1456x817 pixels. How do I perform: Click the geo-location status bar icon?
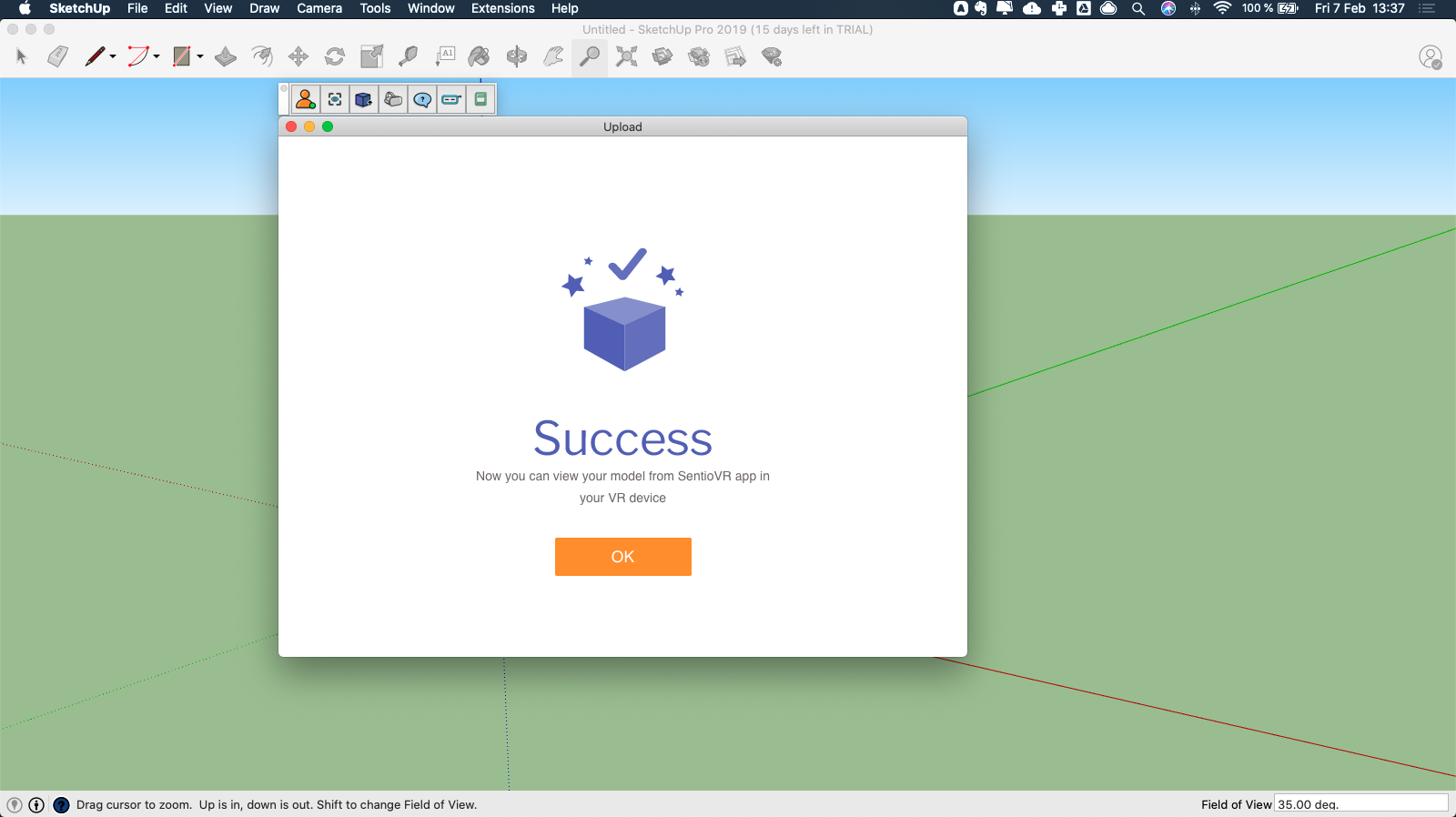tap(15, 804)
